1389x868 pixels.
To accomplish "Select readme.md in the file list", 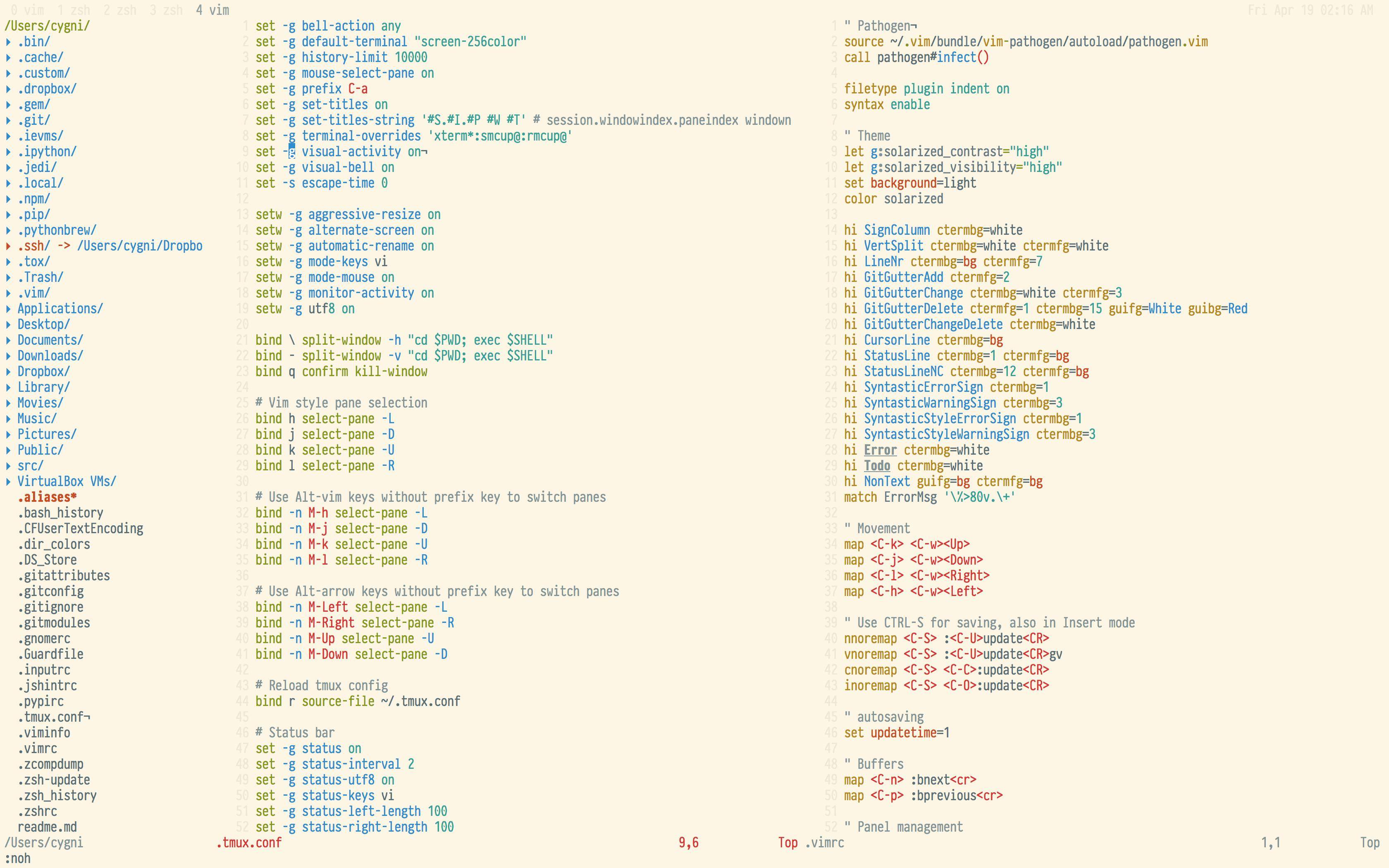I will click(x=47, y=827).
